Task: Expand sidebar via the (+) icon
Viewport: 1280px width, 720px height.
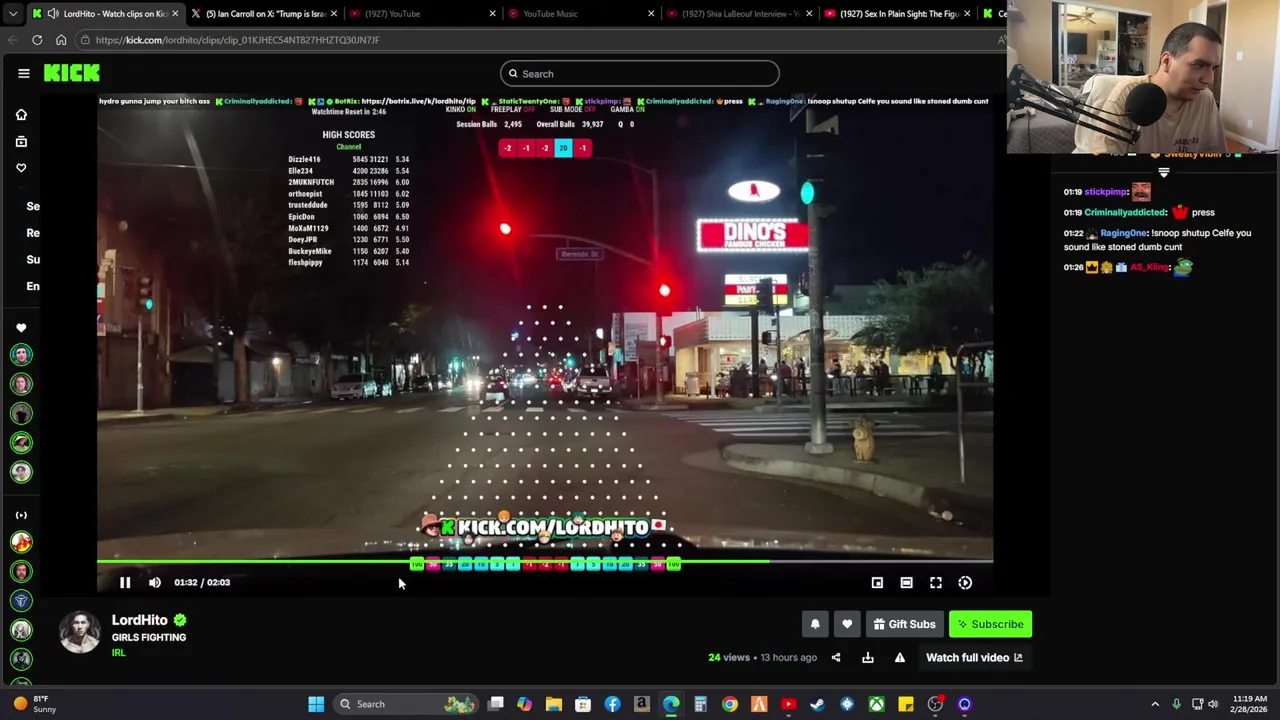Action: click(21, 515)
